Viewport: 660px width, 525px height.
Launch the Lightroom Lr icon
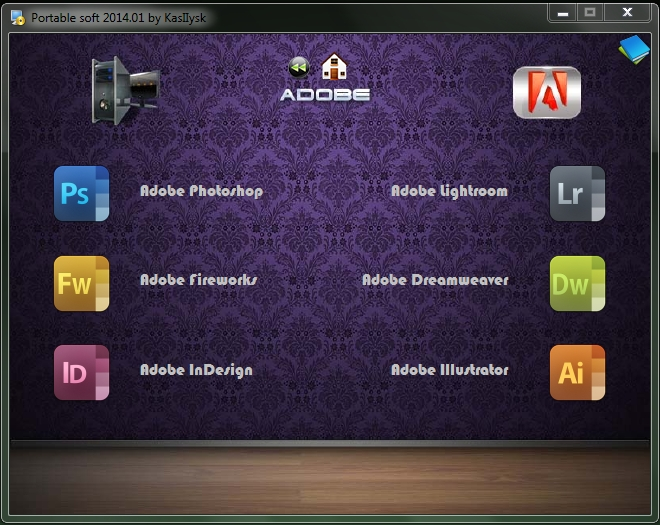pos(577,193)
